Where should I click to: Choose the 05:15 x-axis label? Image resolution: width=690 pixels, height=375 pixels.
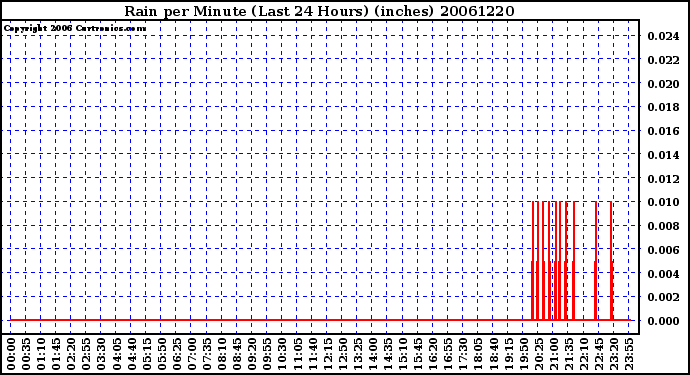[x=146, y=354]
